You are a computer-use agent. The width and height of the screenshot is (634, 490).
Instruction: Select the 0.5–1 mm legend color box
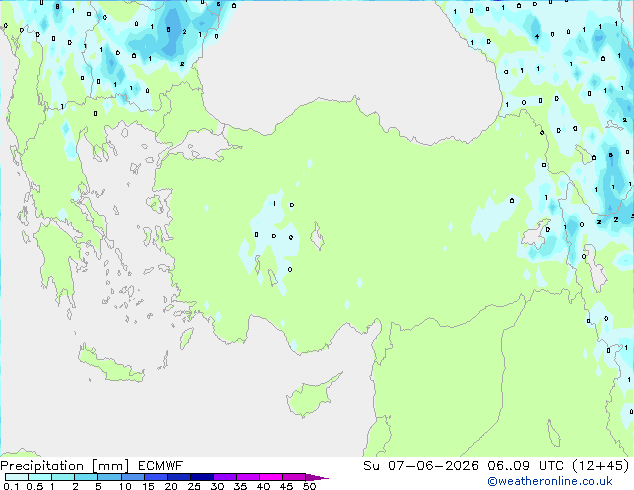coord(40,477)
